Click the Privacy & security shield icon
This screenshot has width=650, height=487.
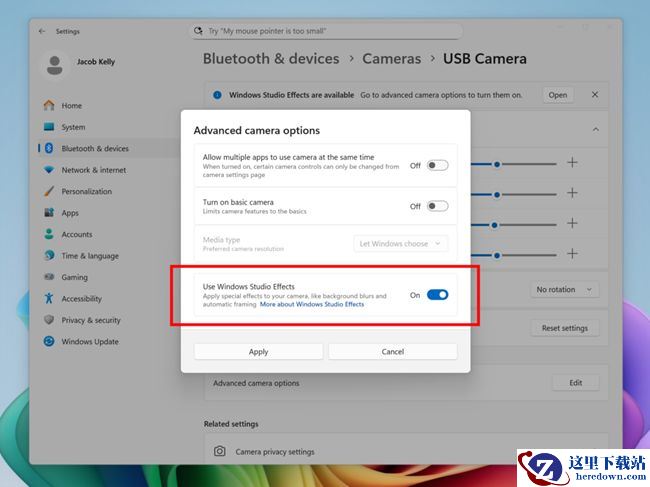point(49,320)
